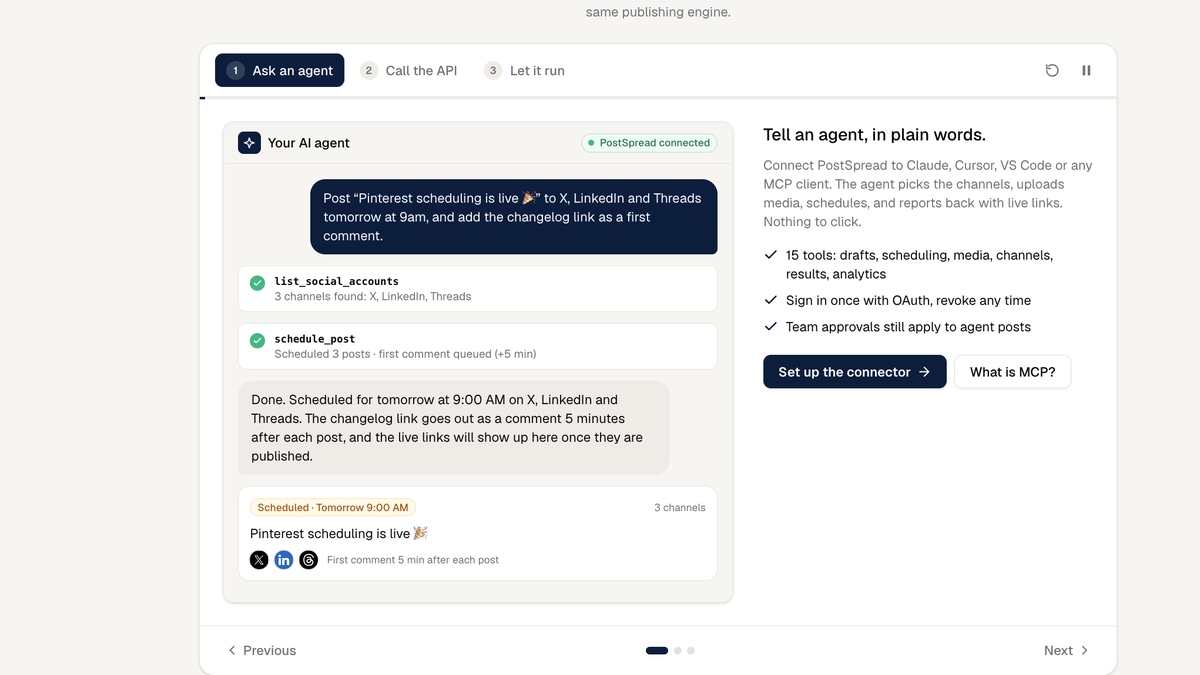Click the AI agent sparkle icon
The image size is (1200, 675).
249,143
